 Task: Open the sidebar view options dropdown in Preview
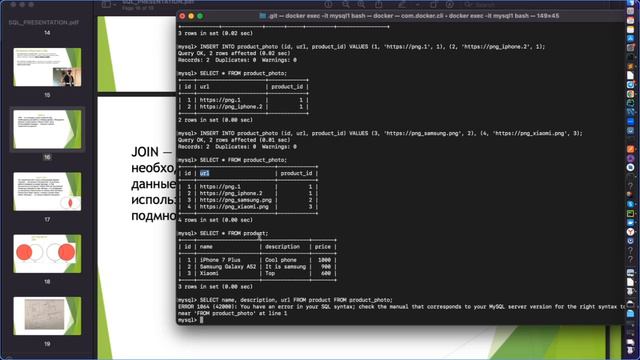tap(115, 5)
